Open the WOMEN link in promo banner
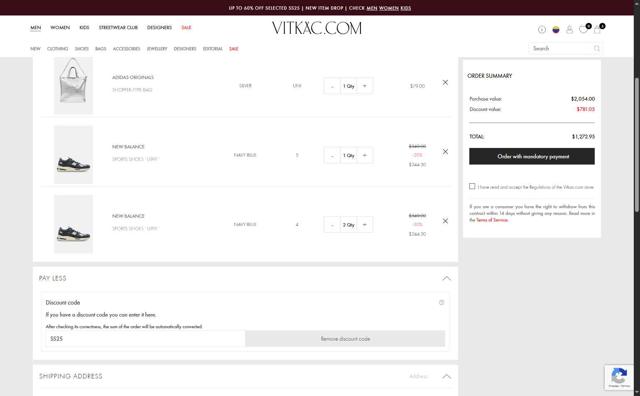 coord(389,8)
